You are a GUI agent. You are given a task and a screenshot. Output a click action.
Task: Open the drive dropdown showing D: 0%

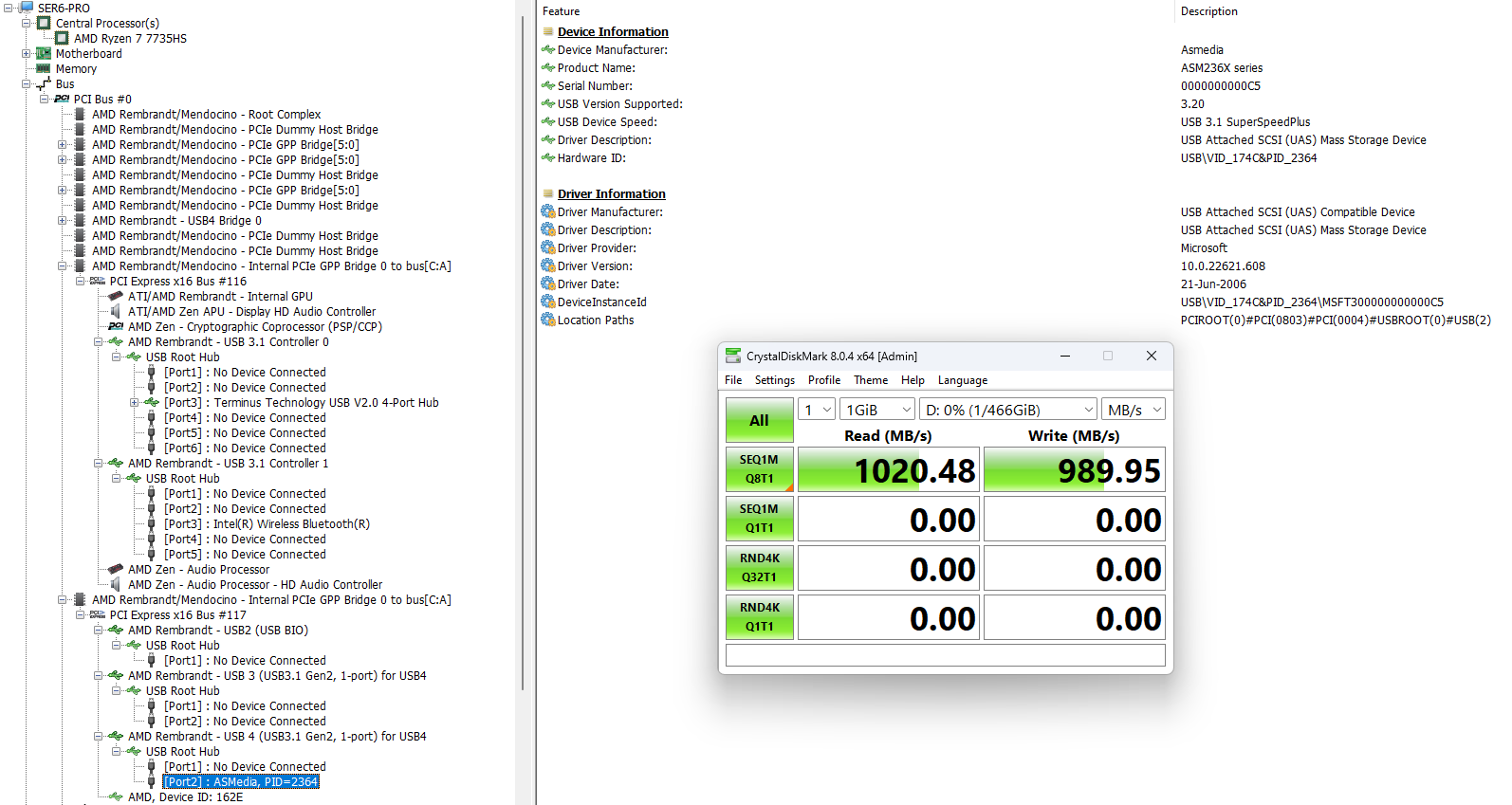(x=1008, y=410)
